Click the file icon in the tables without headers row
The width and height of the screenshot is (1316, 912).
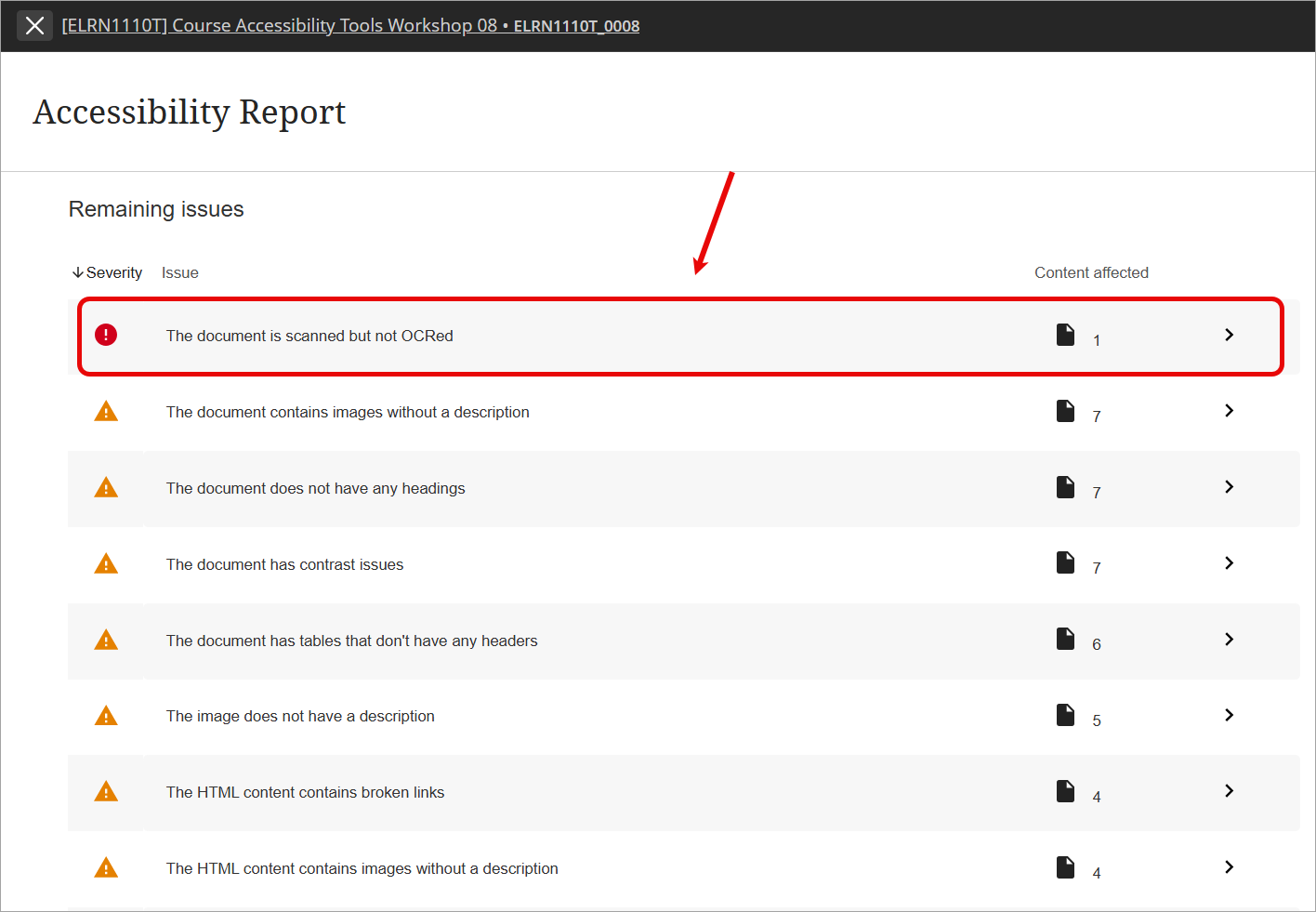1065,639
